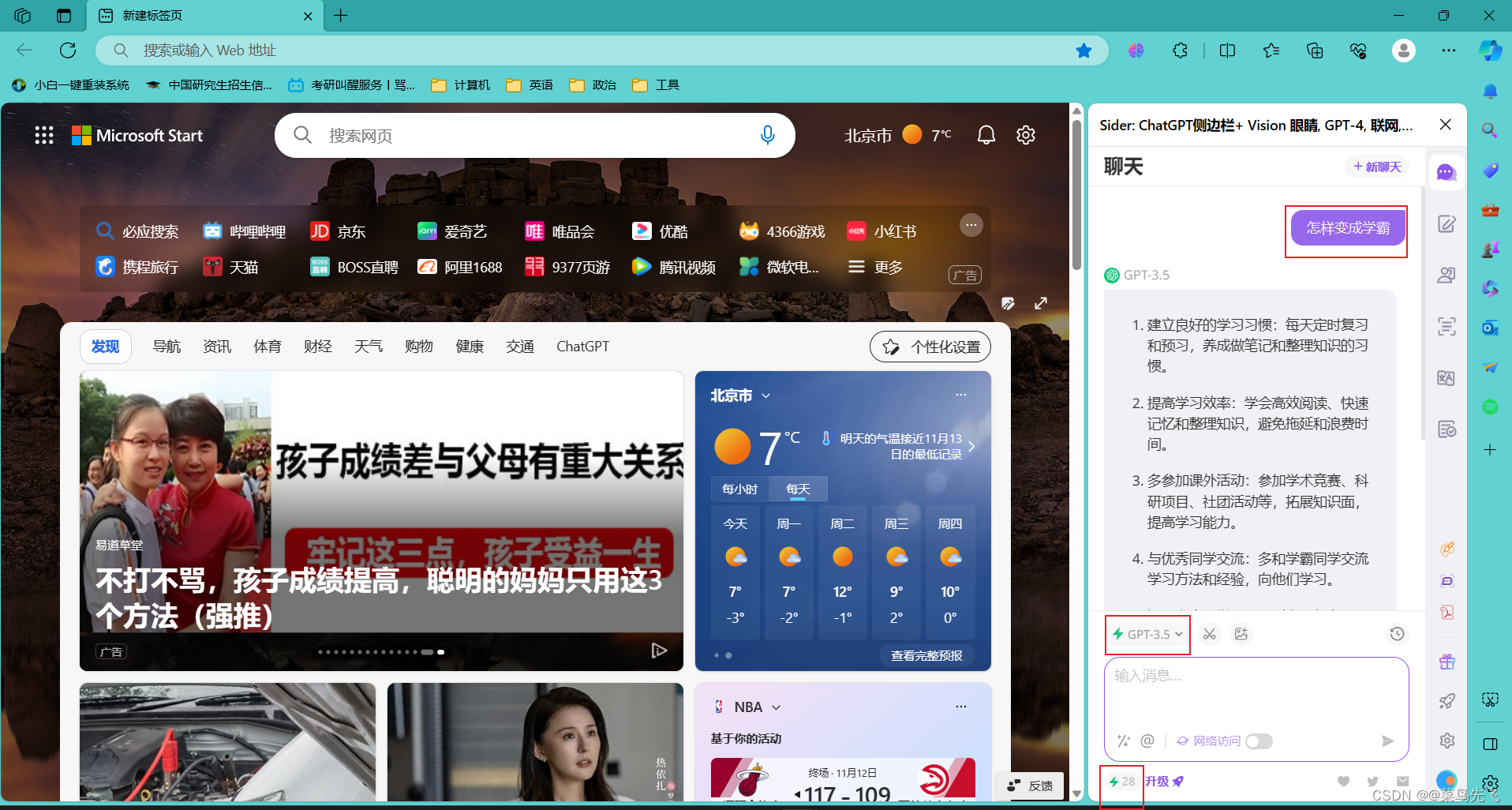Toggle the 网络访问 switch
The height and width of the screenshot is (810, 1512).
point(1259,741)
